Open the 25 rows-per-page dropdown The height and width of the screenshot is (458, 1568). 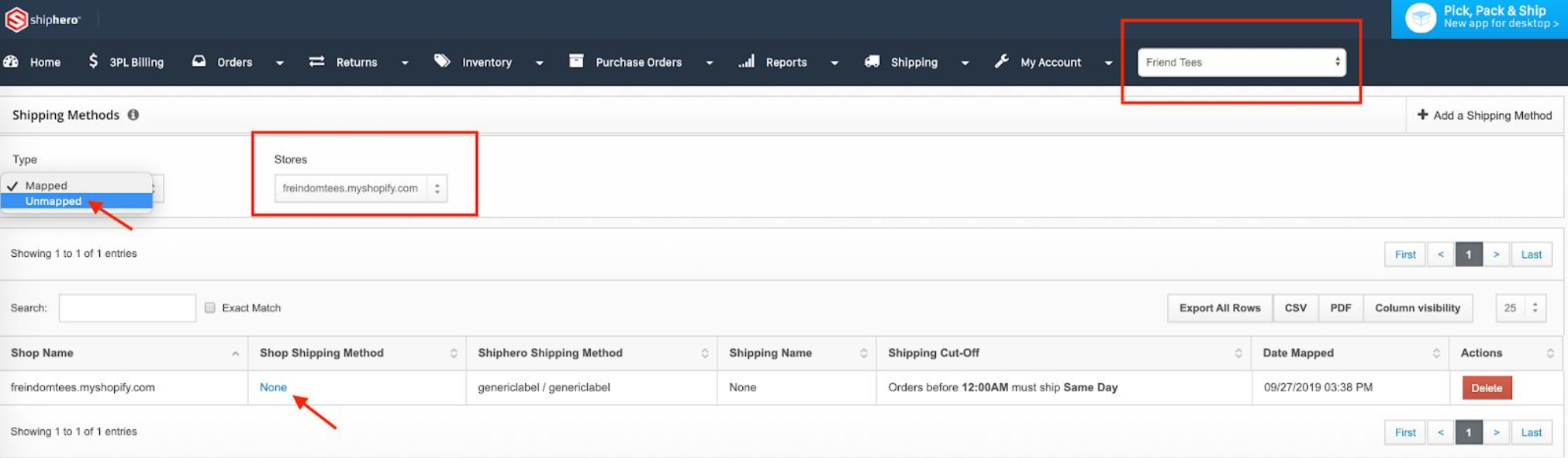tap(1520, 308)
